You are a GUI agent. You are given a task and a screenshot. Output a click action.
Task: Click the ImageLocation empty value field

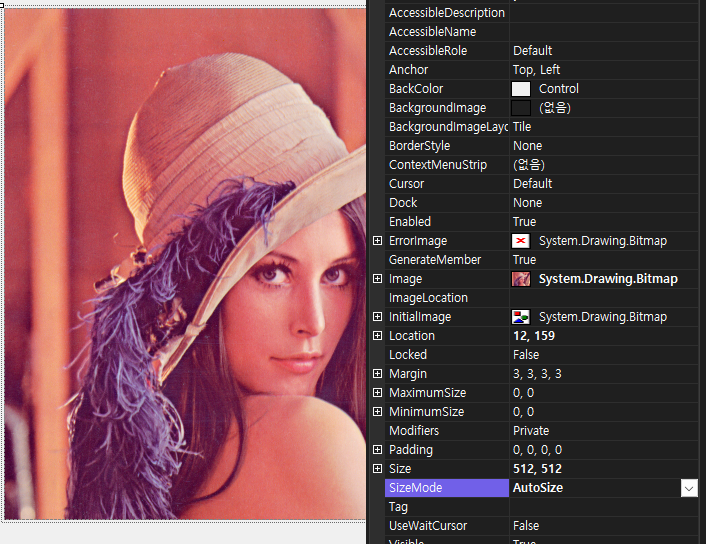(604, 298)
